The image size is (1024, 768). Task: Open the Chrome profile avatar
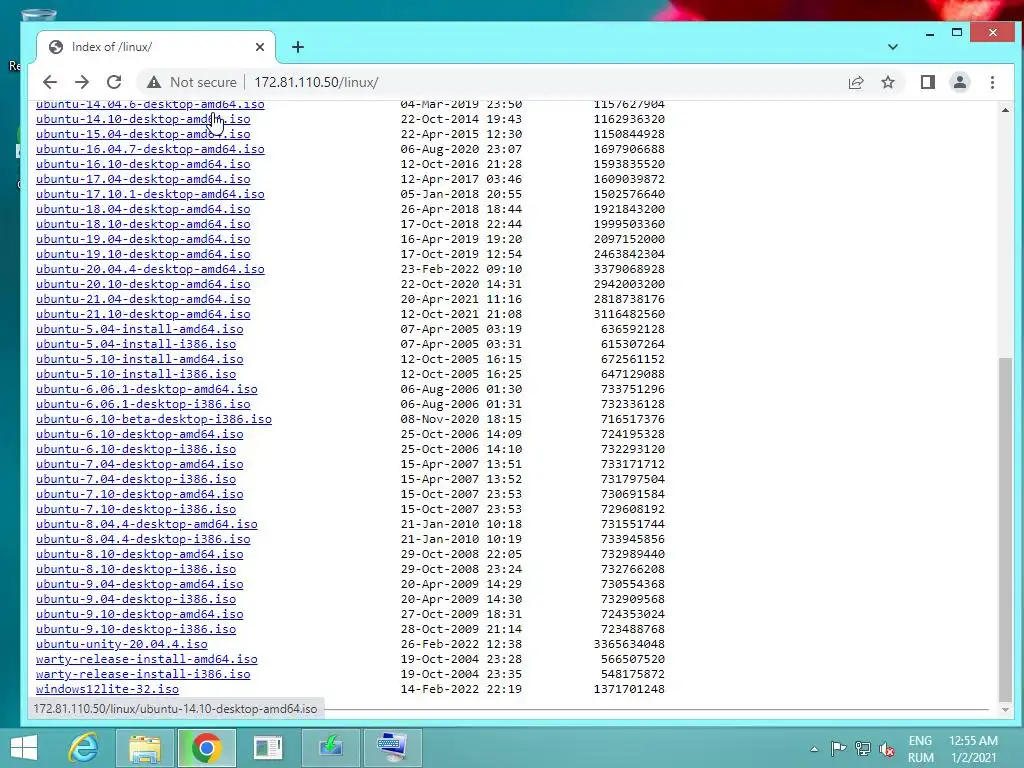coord(960,82)
